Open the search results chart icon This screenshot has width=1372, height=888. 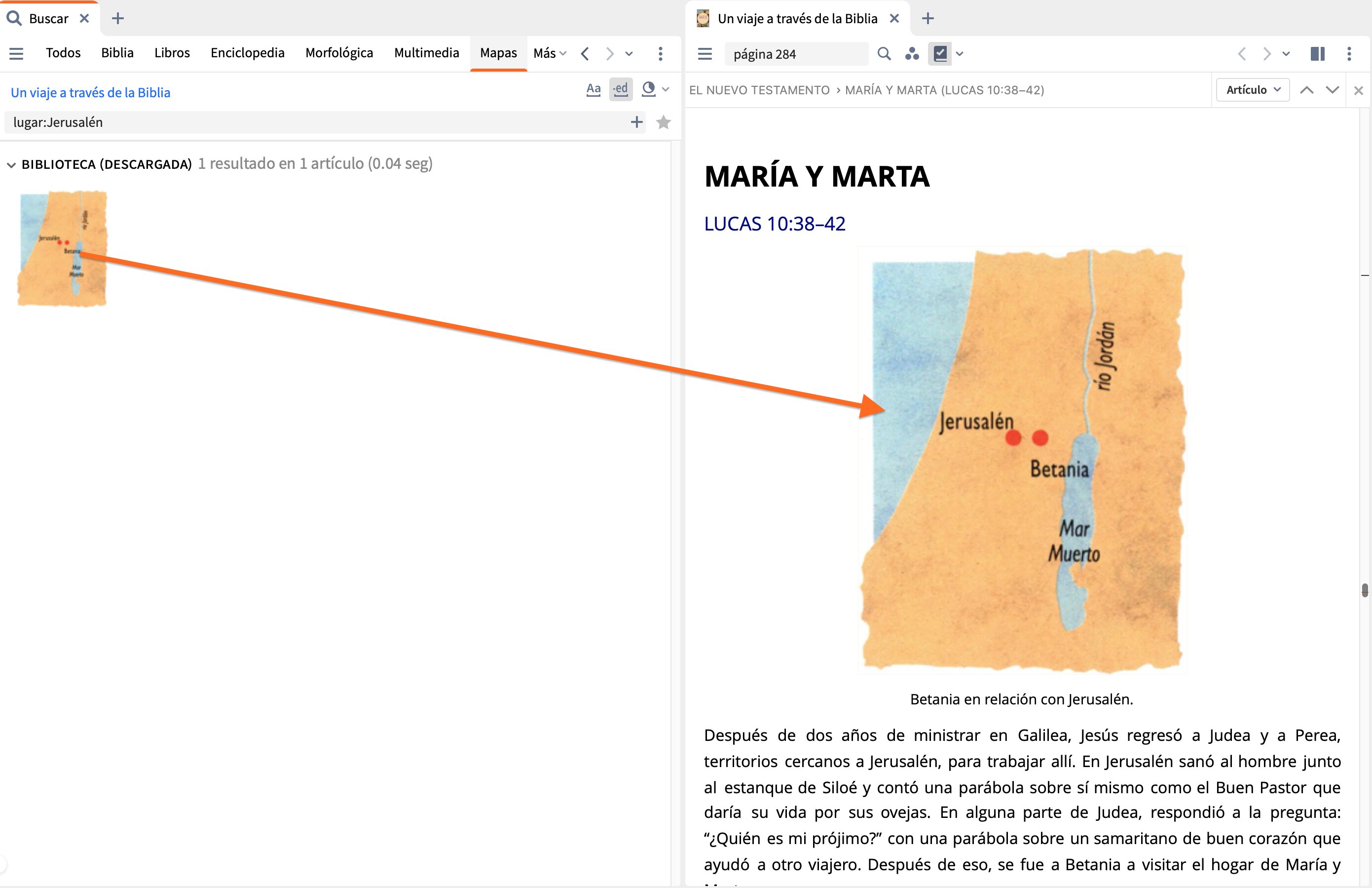pos(649,89)
